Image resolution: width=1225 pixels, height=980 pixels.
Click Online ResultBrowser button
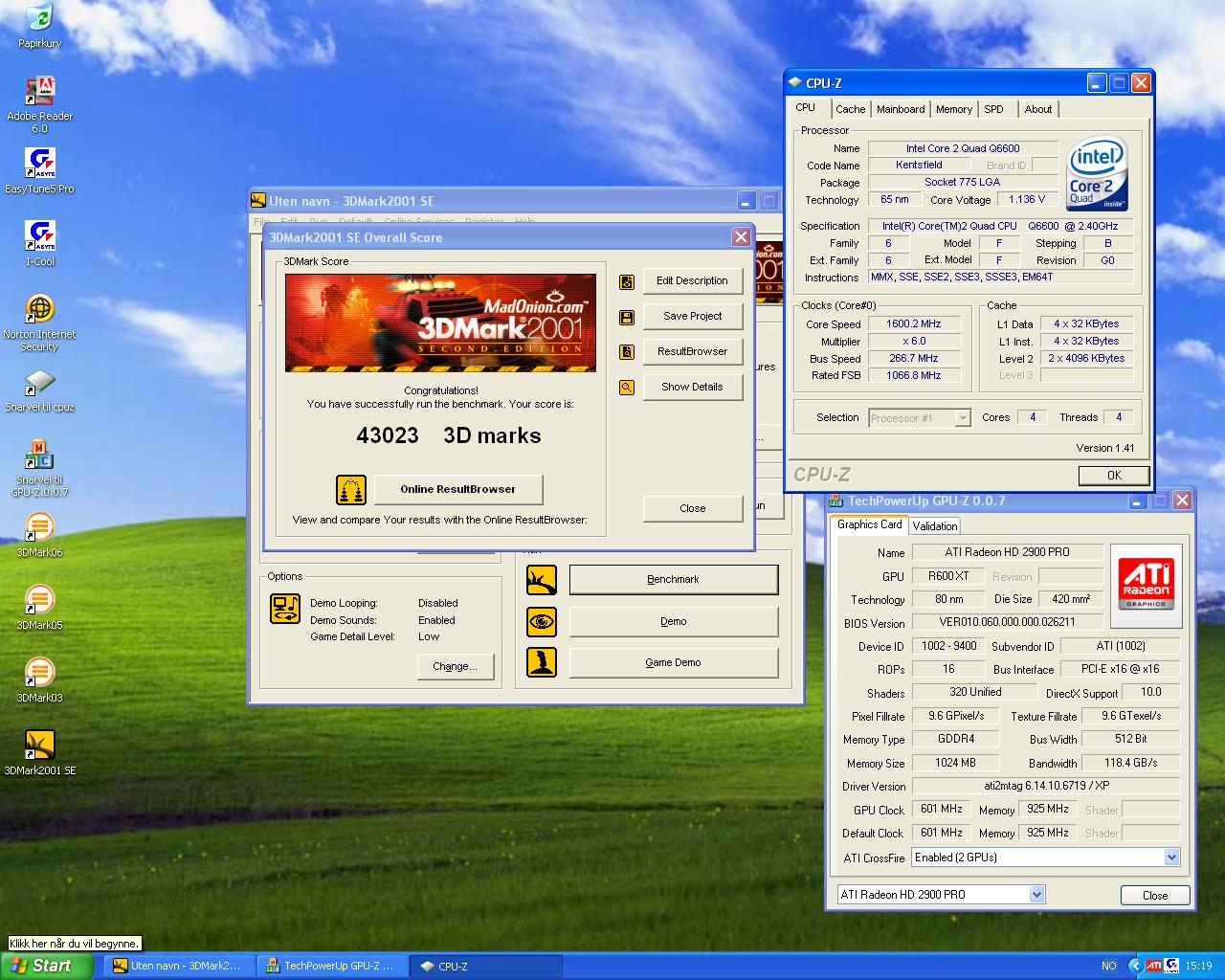(x=458, y=490)
